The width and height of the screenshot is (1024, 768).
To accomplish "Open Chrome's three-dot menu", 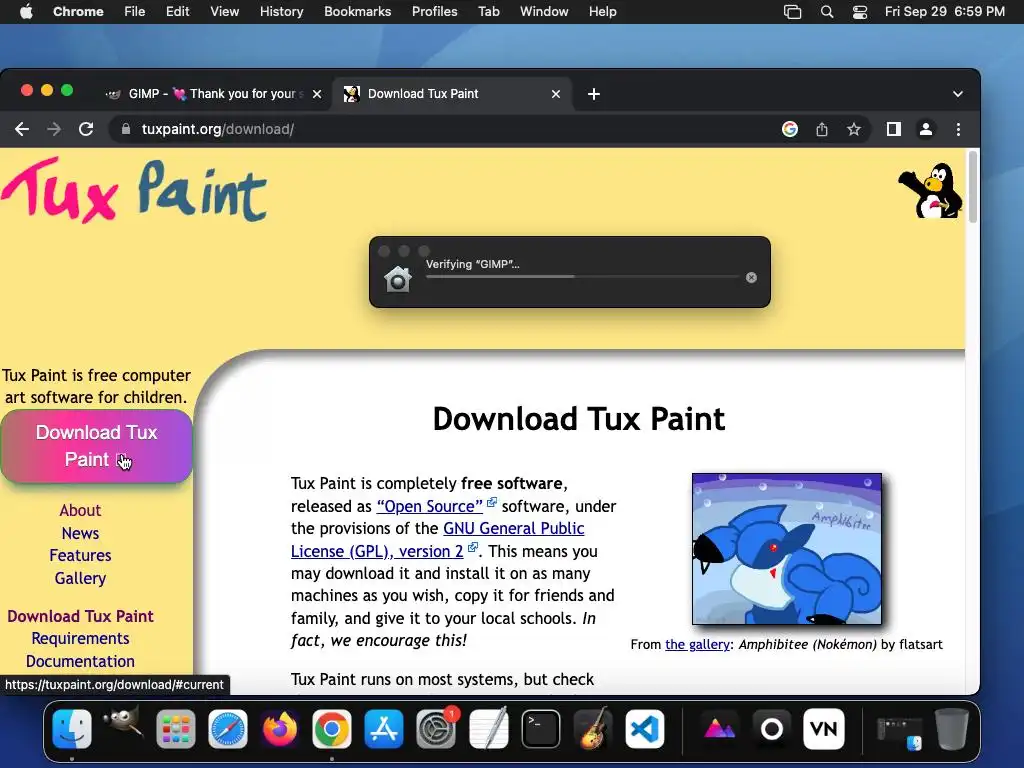I will tap(958, 129).
